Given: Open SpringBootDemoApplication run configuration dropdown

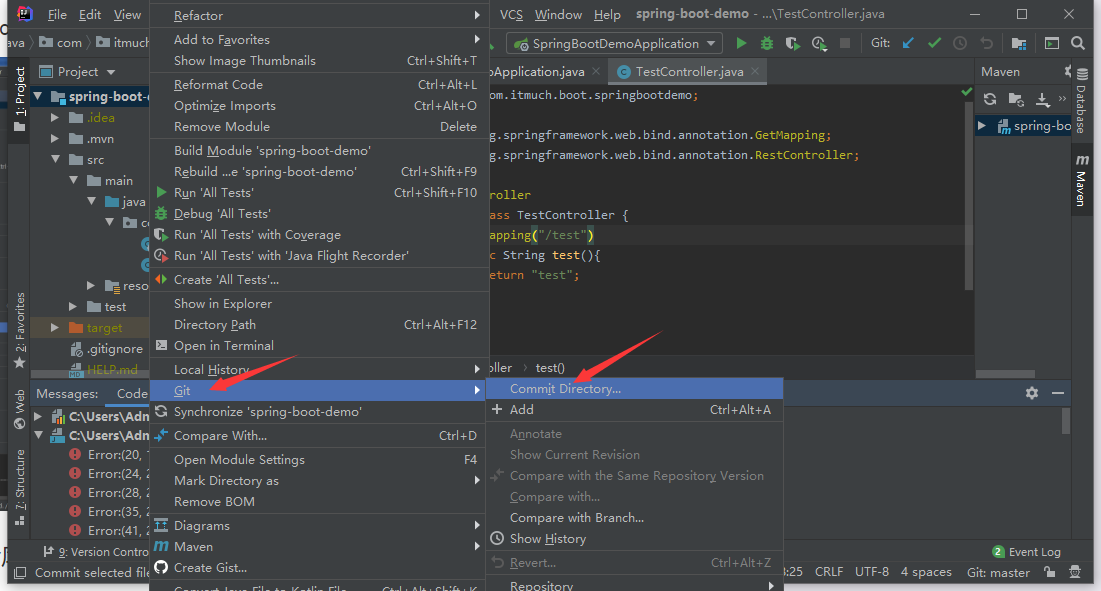Looking at the screenshot, I should click(614, 44).
